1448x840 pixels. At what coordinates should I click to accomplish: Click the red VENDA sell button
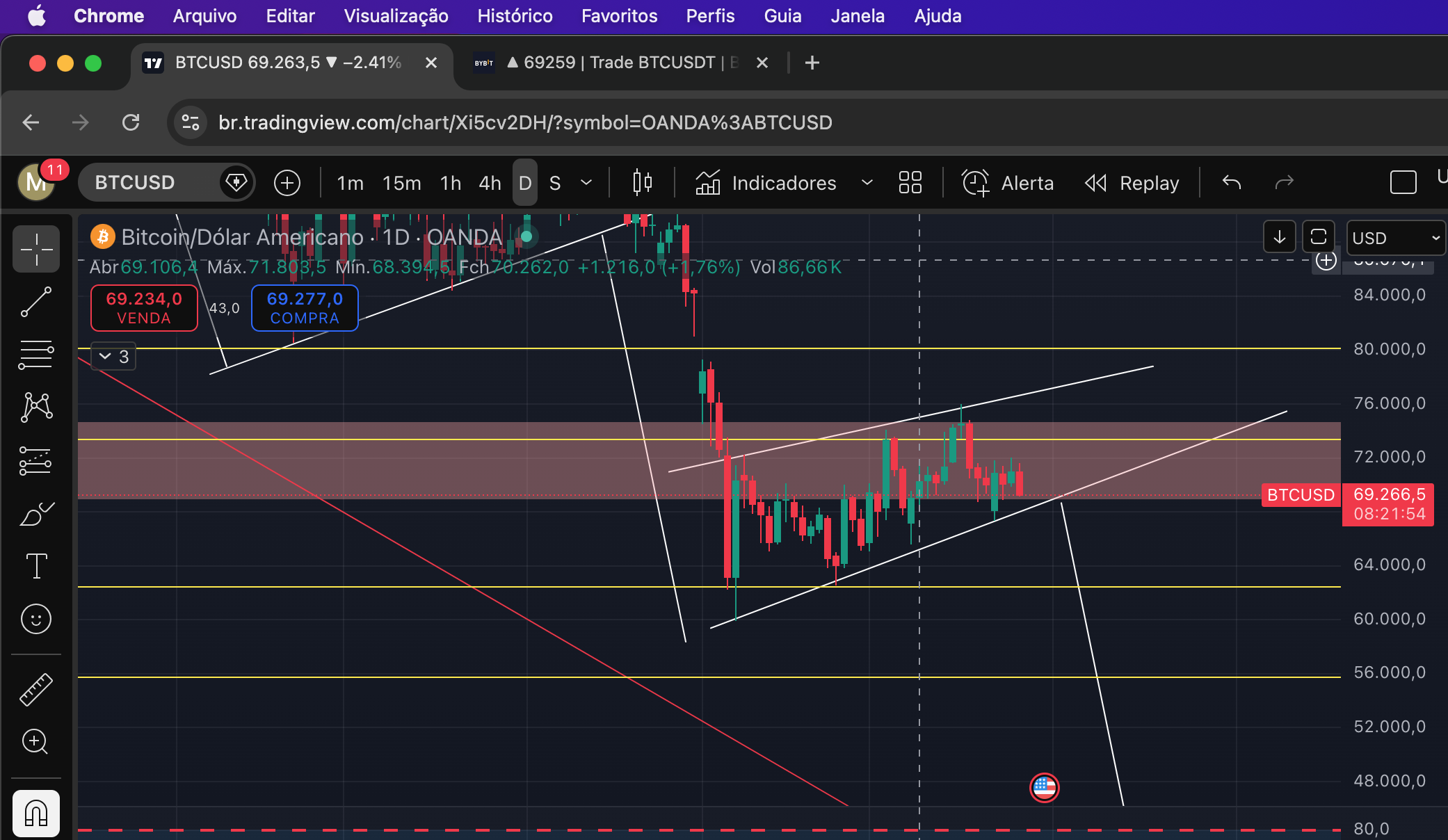tap(144, 308)
